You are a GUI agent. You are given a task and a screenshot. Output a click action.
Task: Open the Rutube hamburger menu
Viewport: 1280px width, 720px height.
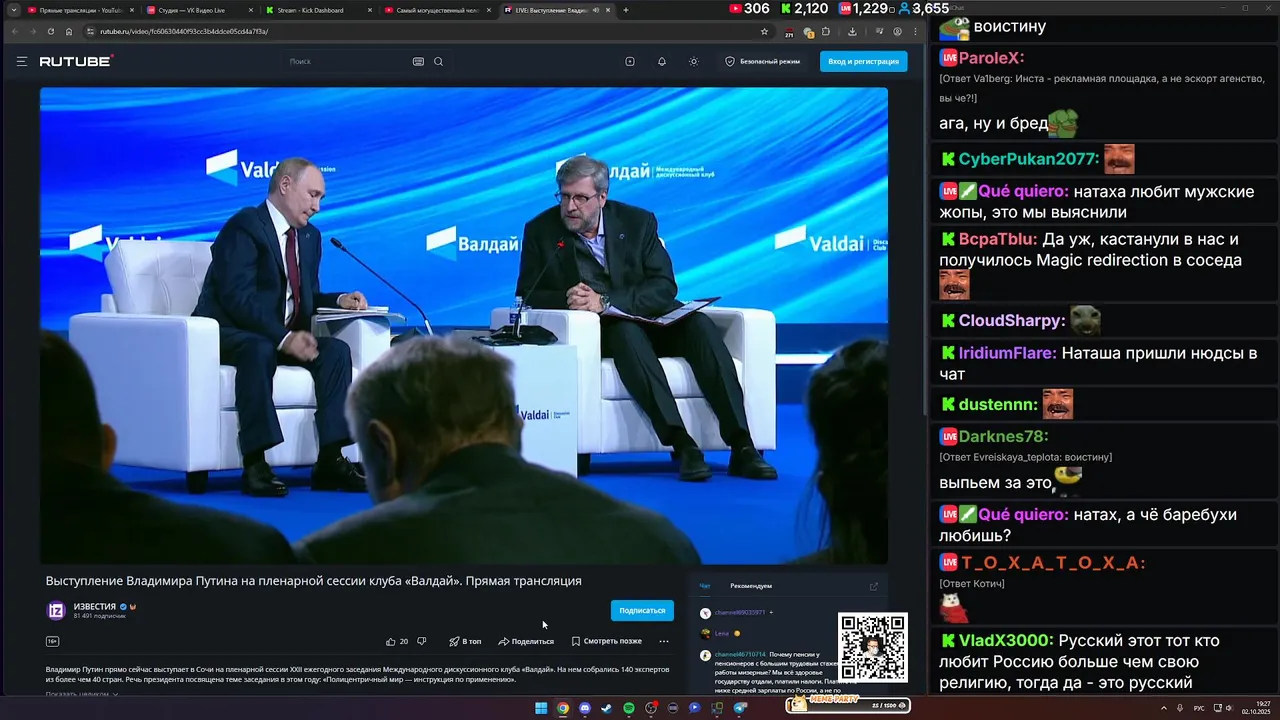click(21, 61)
